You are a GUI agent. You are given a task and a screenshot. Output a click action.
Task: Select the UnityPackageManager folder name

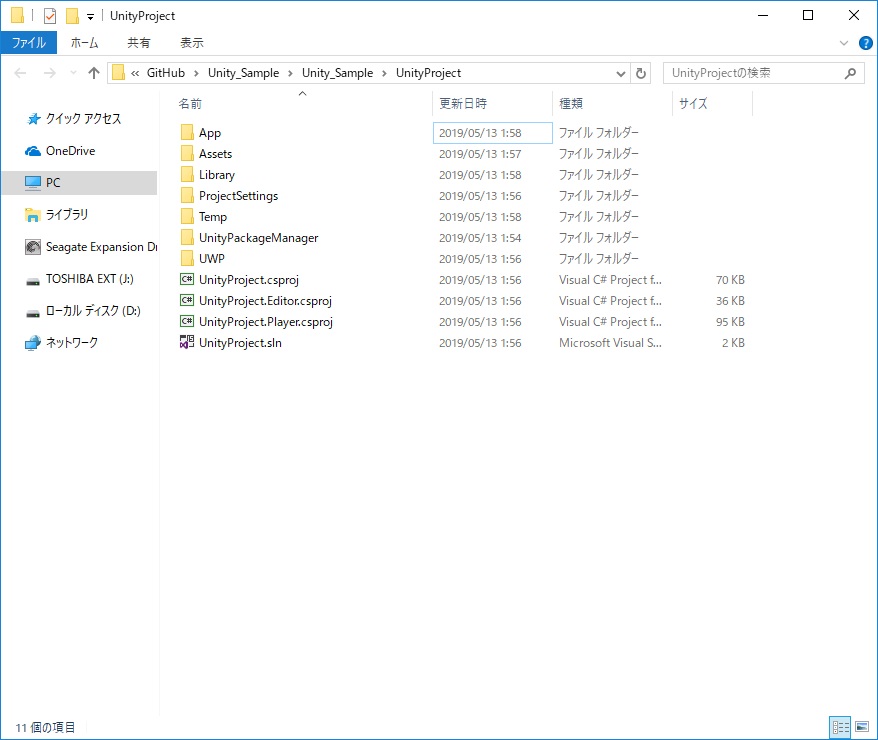[258, 238]
